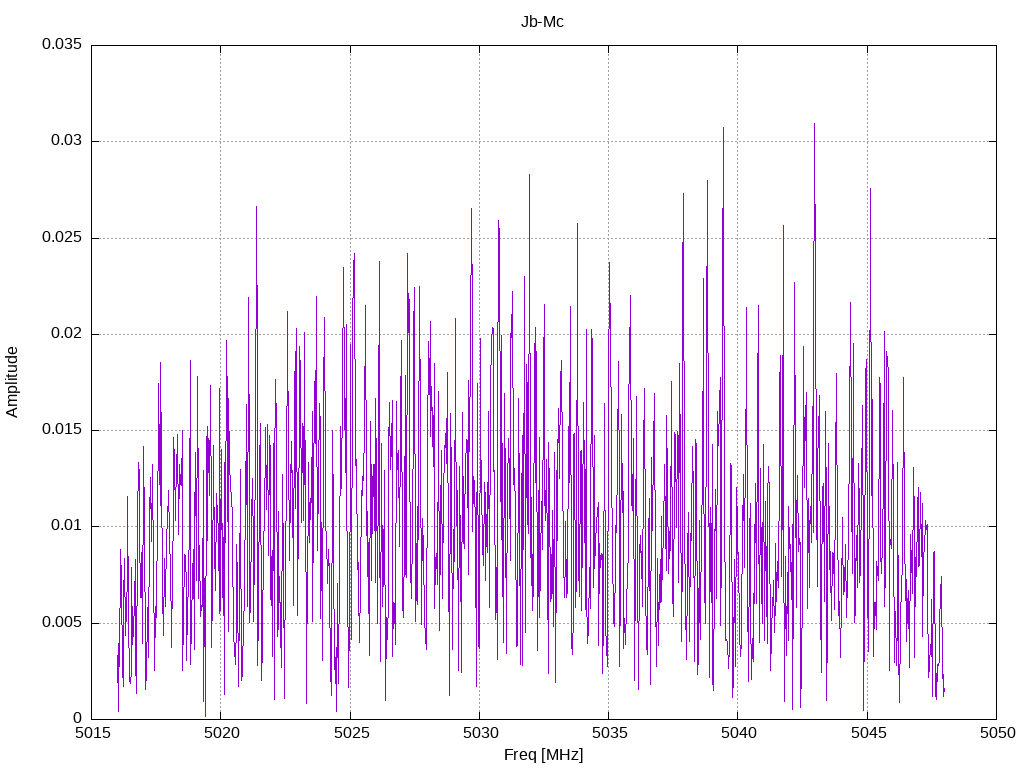
Task: Click the 5025 x-axis tick label
Action: point(351,733)
